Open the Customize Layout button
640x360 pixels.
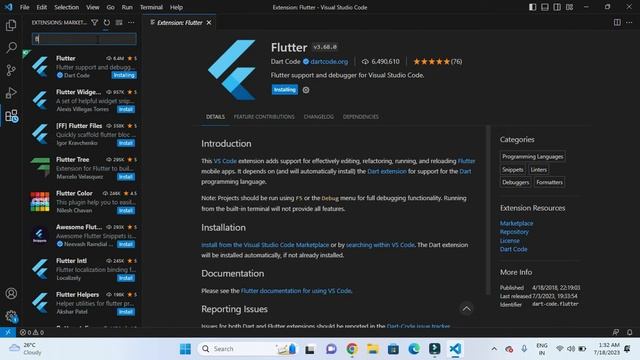click(569, 7)
